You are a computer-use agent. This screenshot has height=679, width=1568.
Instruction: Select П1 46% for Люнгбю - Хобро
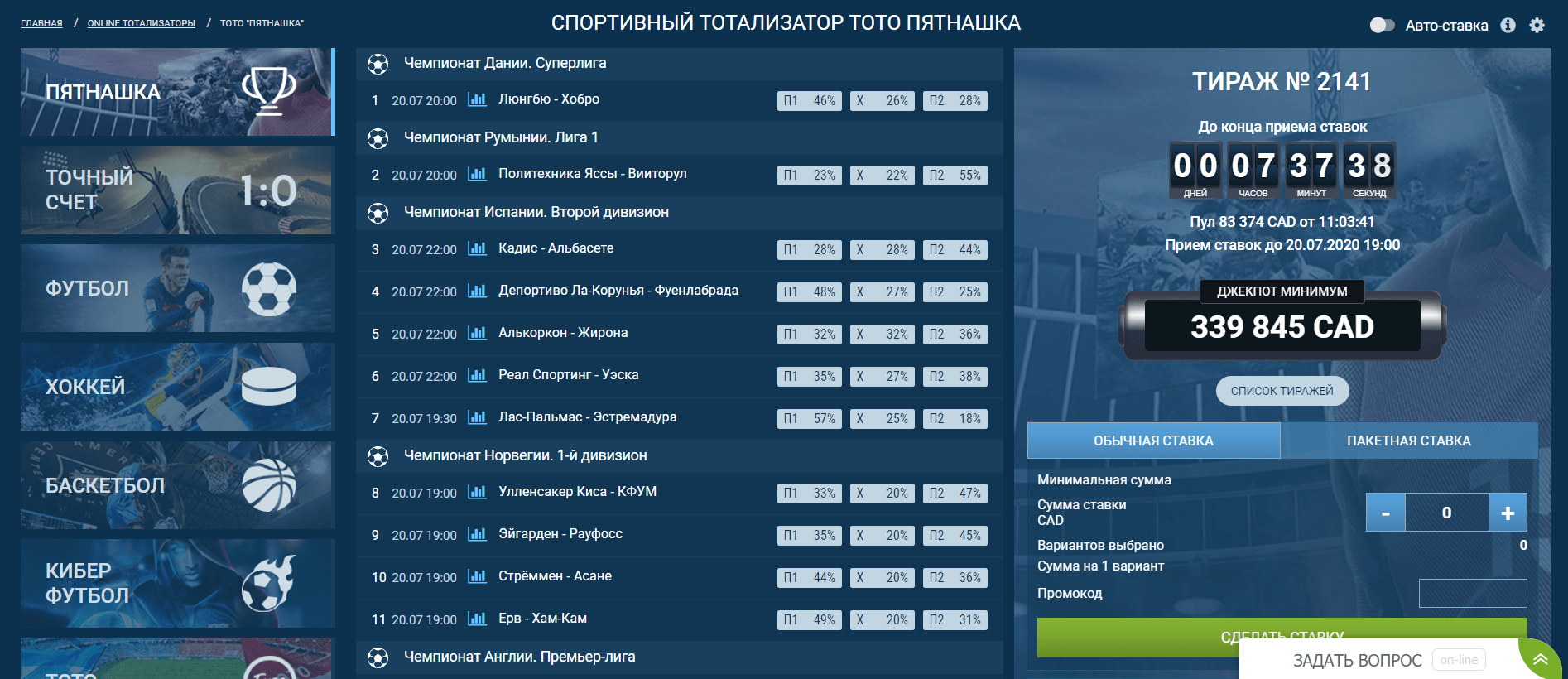pos(810,101)
